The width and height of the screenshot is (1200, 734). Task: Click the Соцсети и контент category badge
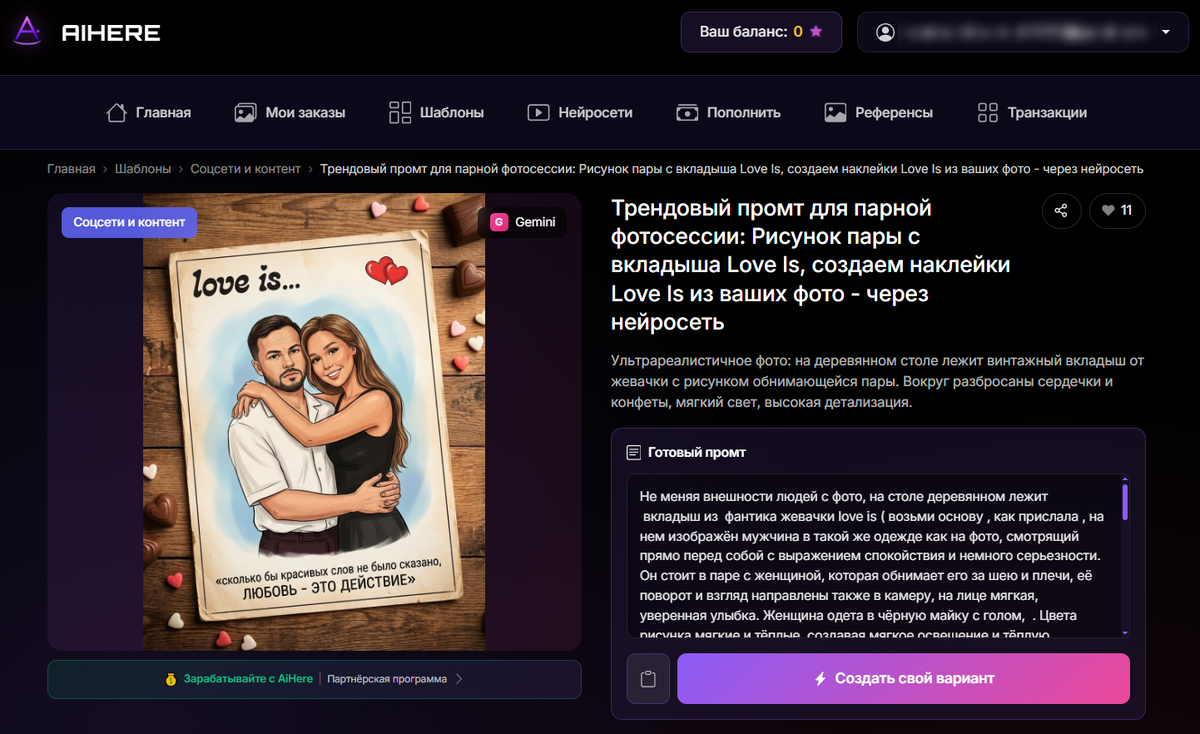129,222
